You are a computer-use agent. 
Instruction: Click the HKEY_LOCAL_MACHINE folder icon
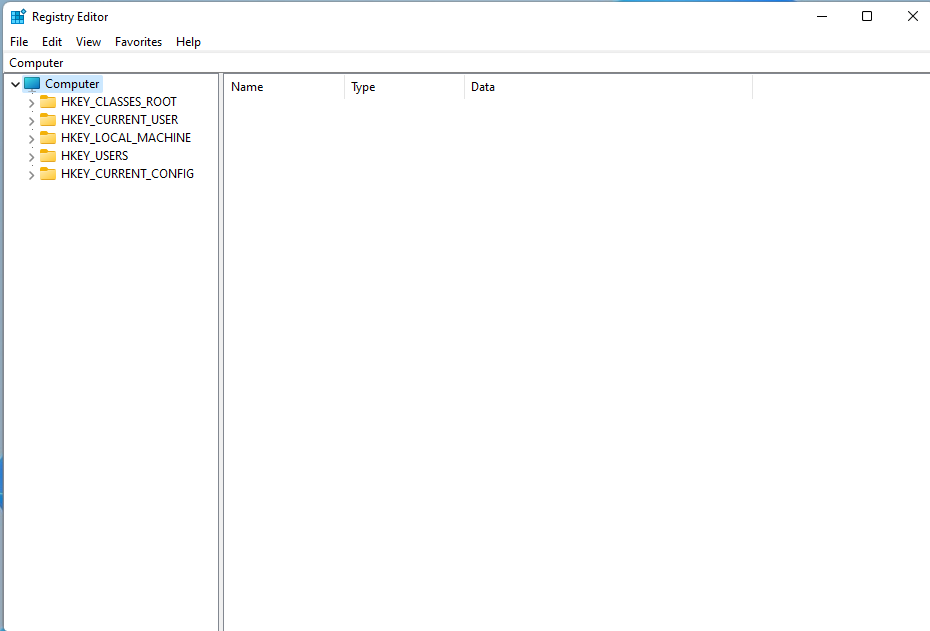coord(48,137)
